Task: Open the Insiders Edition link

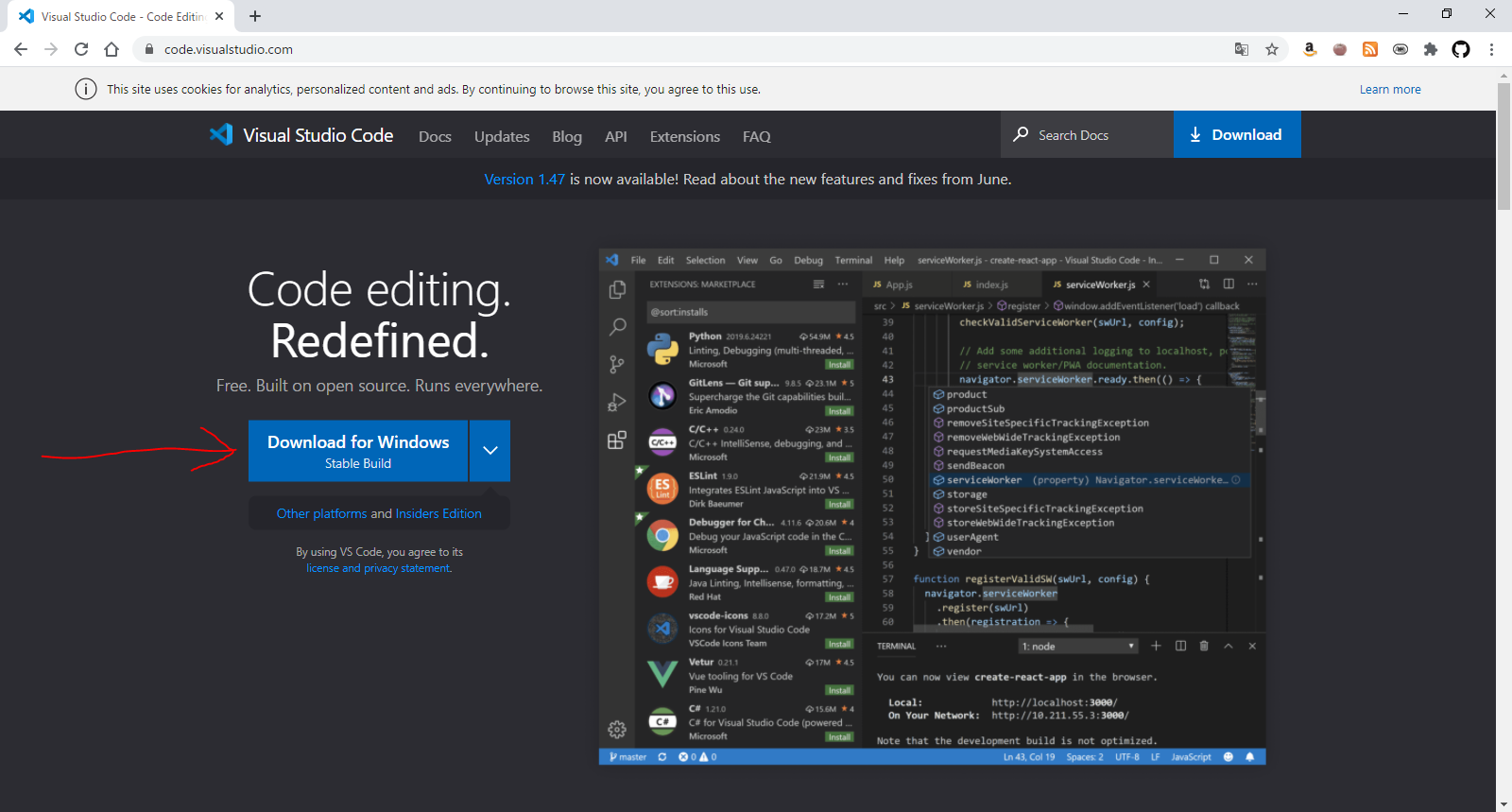Action: (438, 513)
